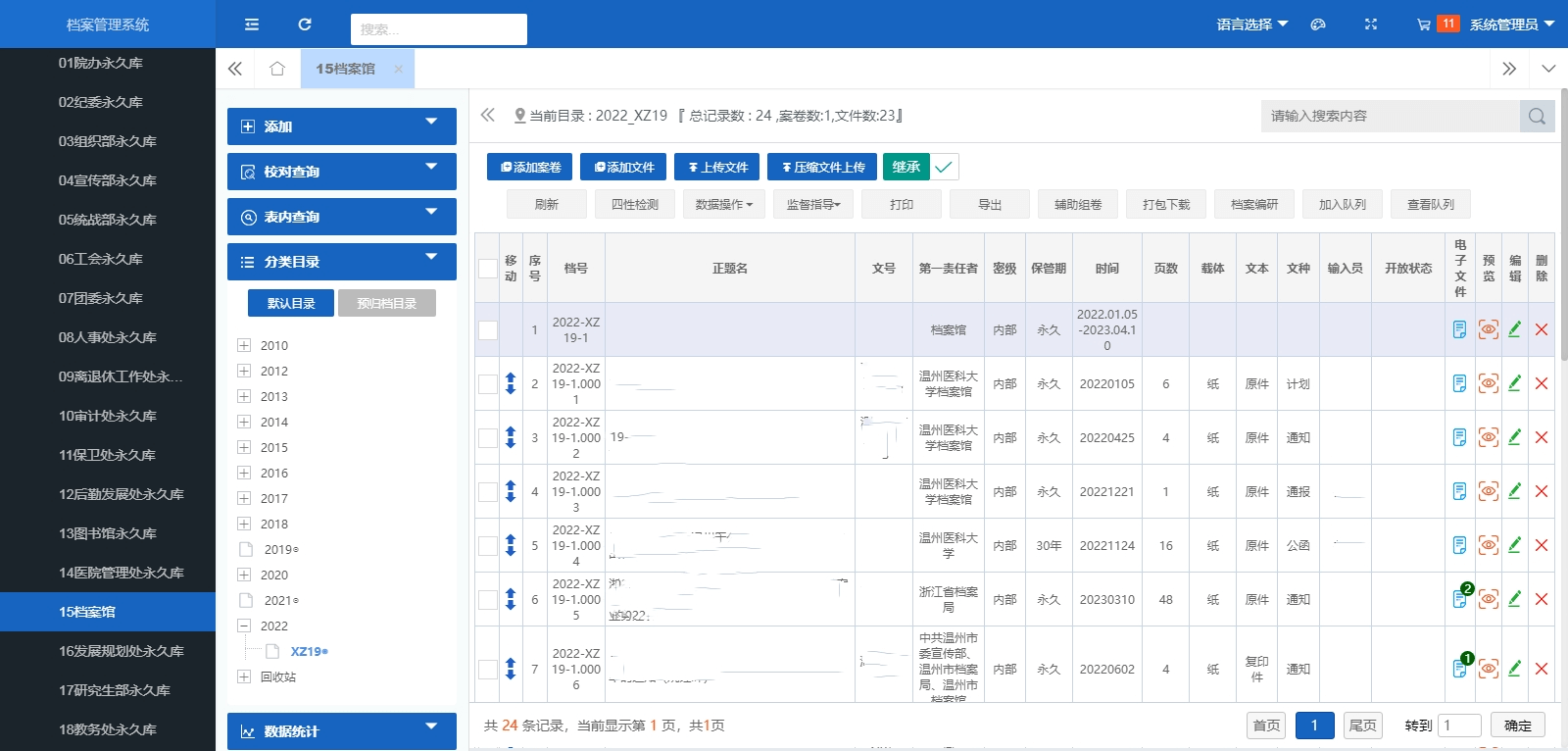
Task: Delete row 3 with red X
Action: [x=1542, y=437]
